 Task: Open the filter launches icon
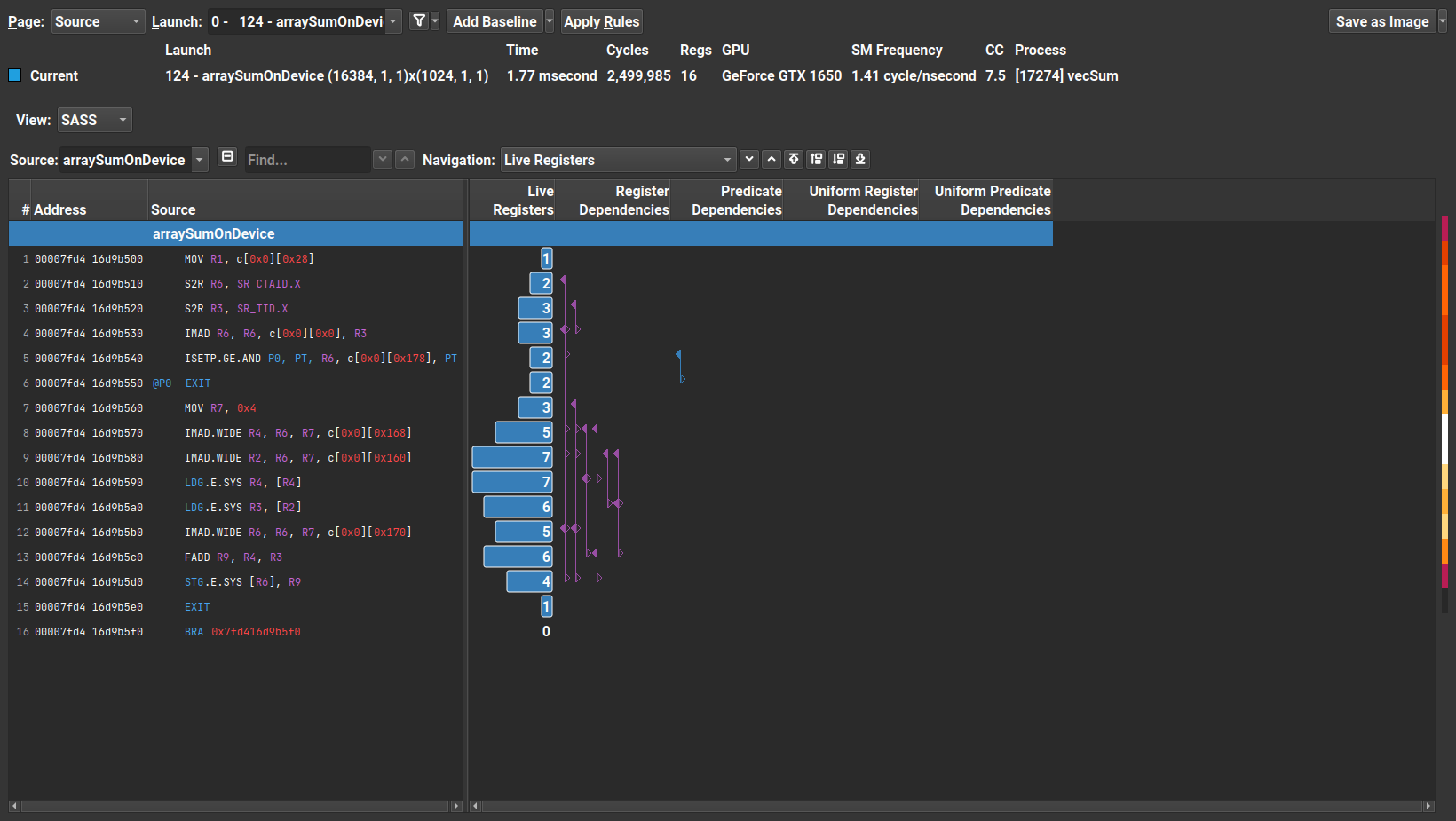click(x=419, y=20)
